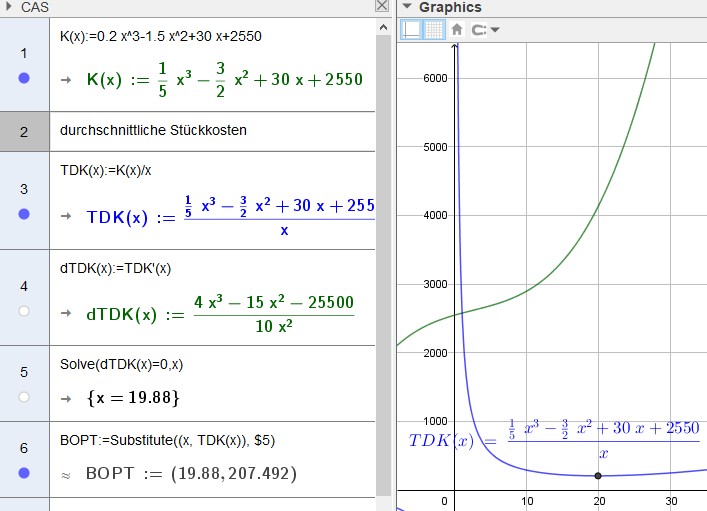Image resolution: width=707 pixels, height=511 pixels.
Task: Select the BOPT point on the graph
Action: 598,475
